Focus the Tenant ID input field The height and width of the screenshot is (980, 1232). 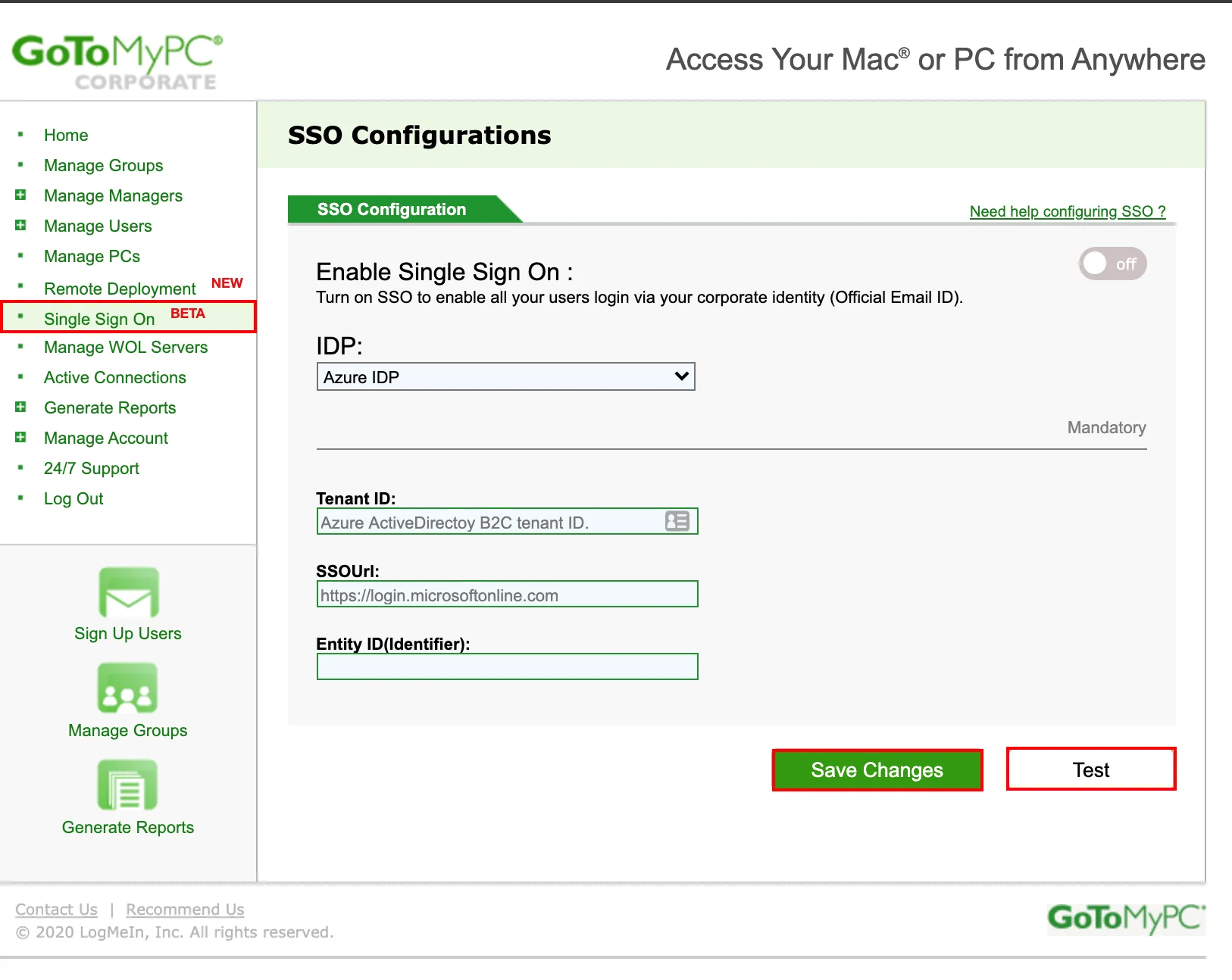click(x=507, y=521)
